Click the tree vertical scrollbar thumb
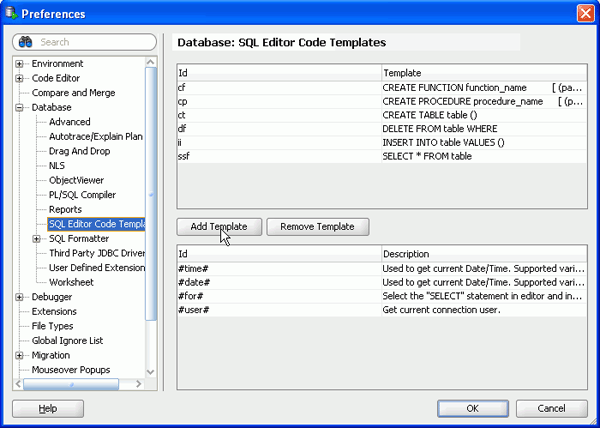This screenshot has height=428, width=600. pyautogui.click(x=151, y=194)
